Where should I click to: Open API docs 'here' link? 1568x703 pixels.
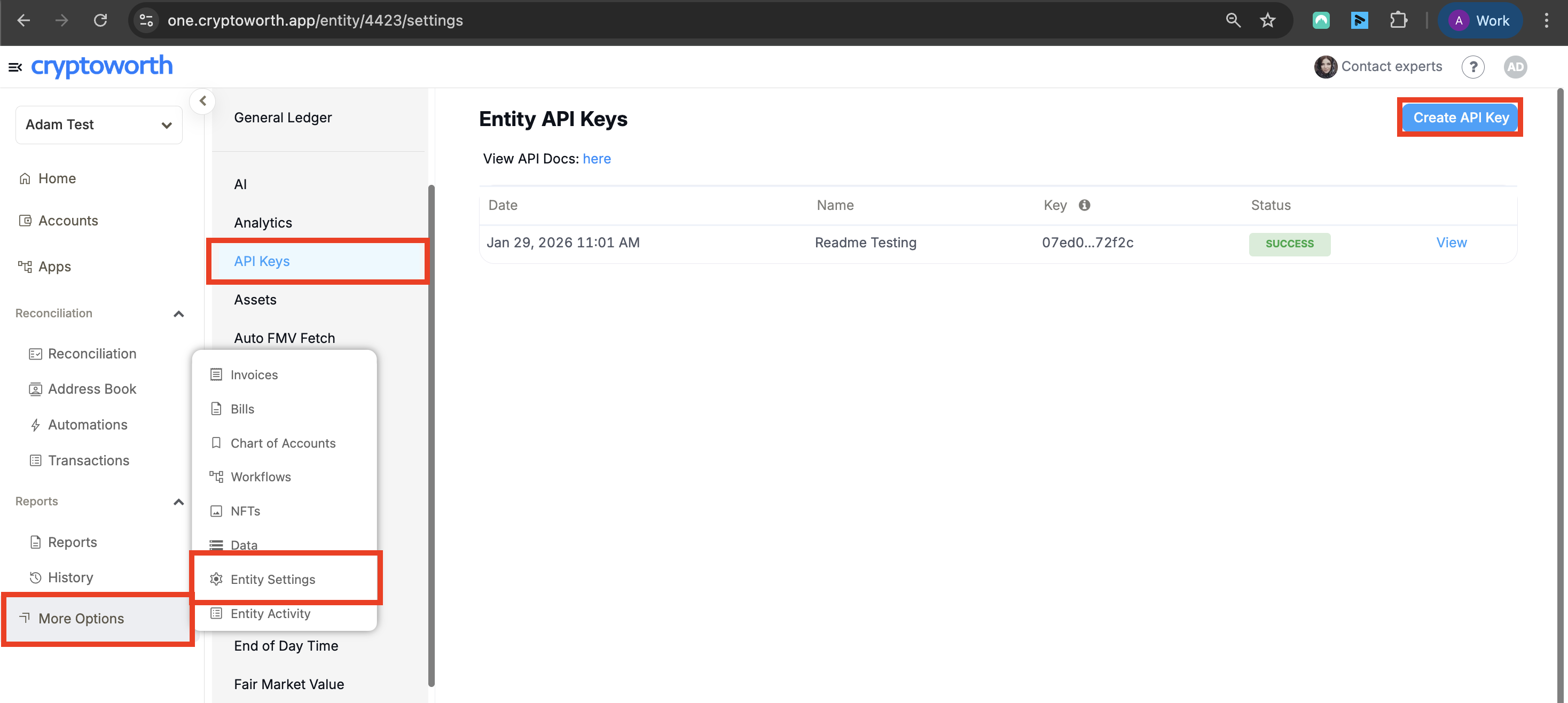[596, 159]
